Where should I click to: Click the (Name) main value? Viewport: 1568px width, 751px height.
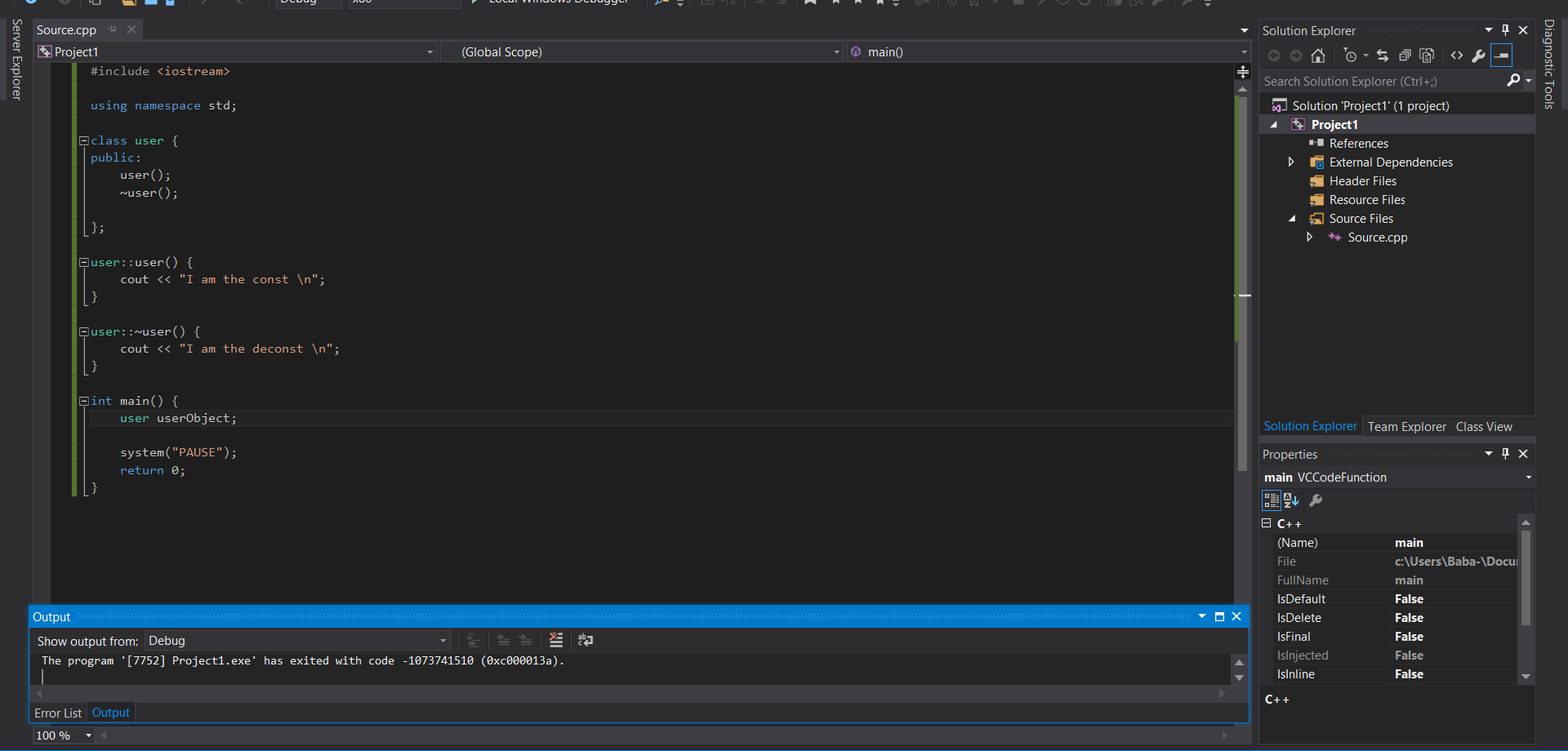[x=1409, y=543]
